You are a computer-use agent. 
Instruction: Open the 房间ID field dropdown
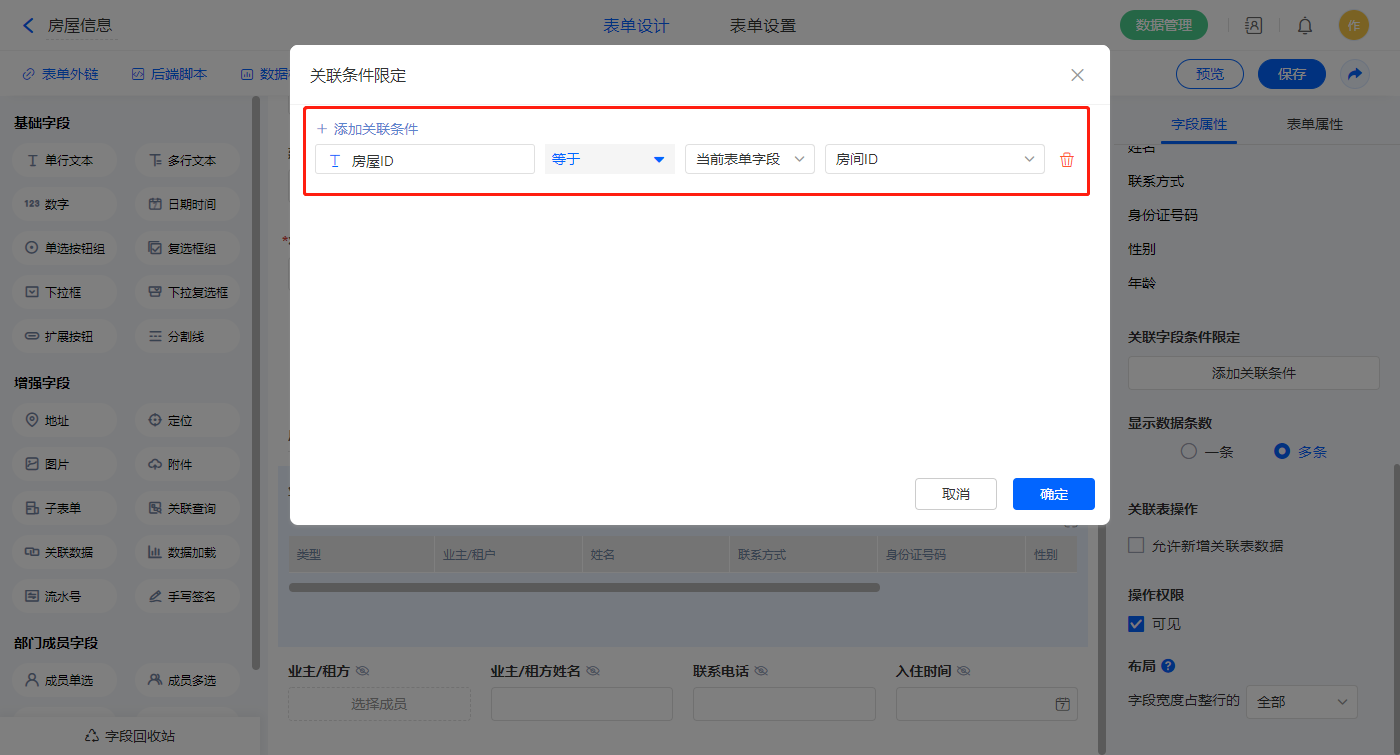(934, 159)
